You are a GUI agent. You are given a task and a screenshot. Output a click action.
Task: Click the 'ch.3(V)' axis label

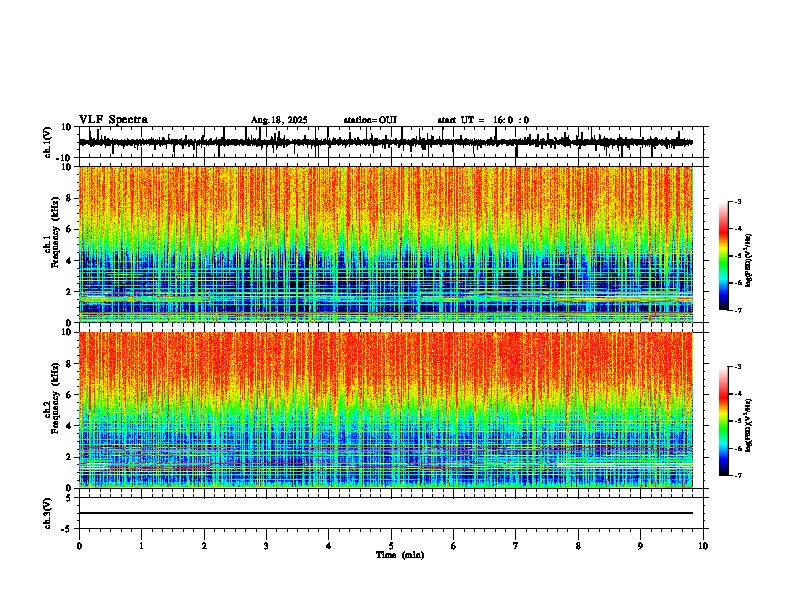48,513
